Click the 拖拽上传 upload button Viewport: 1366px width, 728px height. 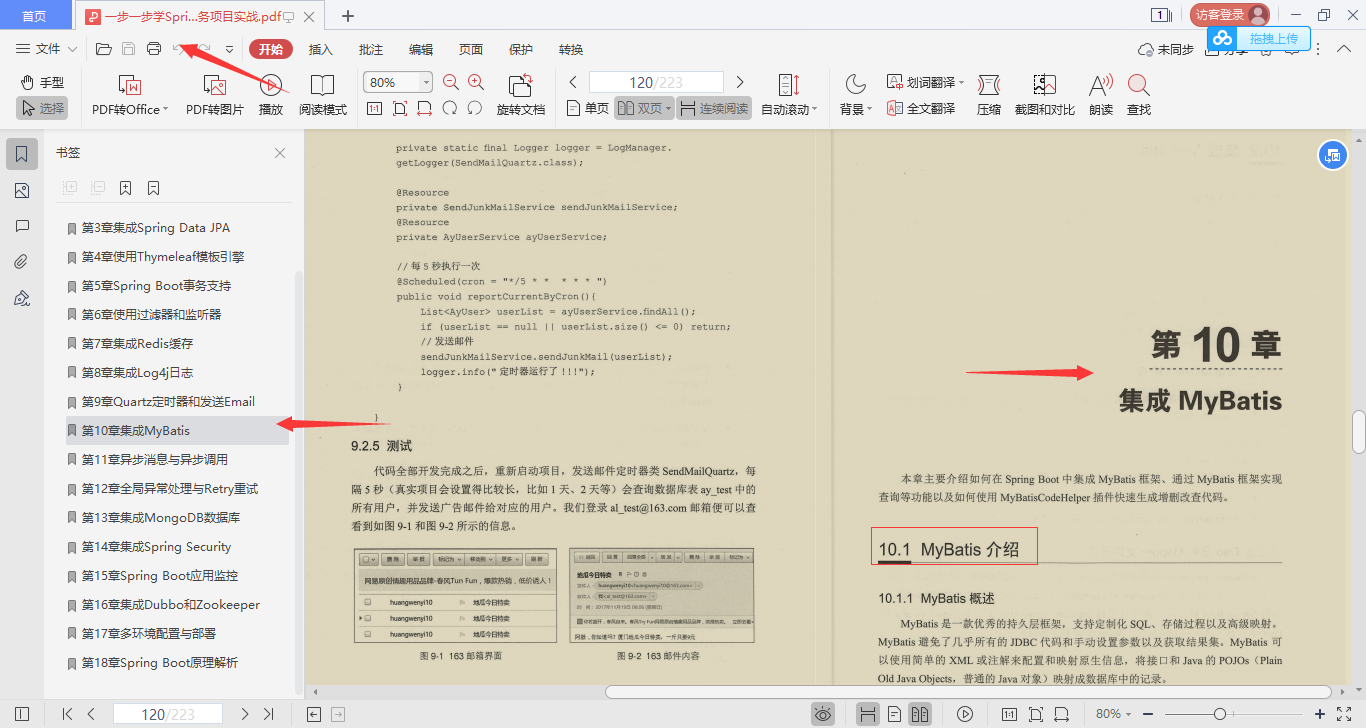point(1259,38)
